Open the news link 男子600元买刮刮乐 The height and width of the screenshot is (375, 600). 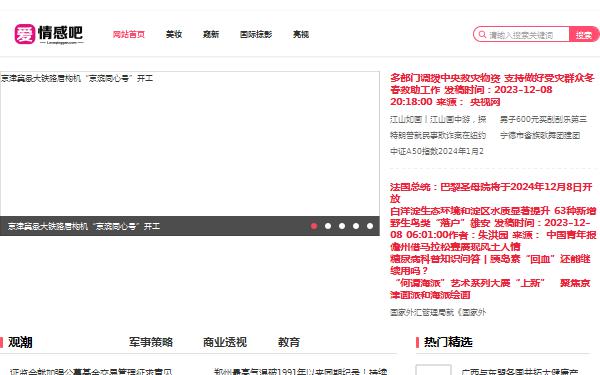[543, 119]
